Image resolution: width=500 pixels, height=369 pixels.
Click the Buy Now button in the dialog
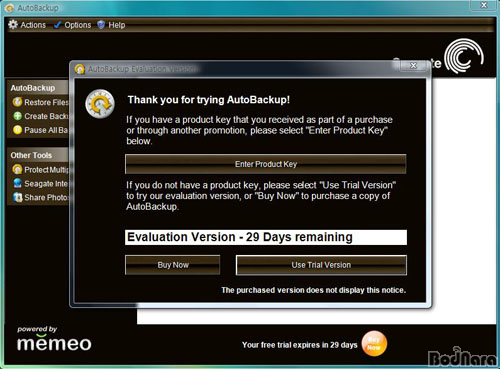coord(173,265)
